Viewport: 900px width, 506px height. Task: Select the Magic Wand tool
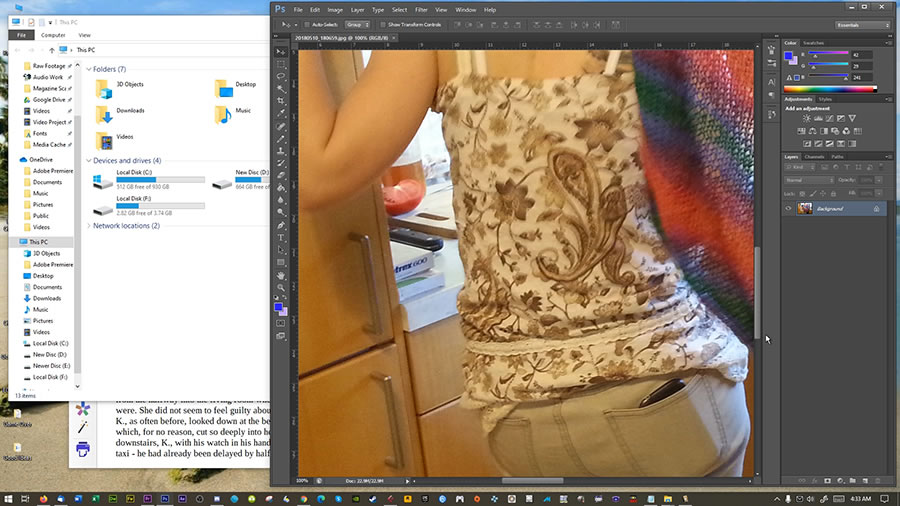pos(281,89)
